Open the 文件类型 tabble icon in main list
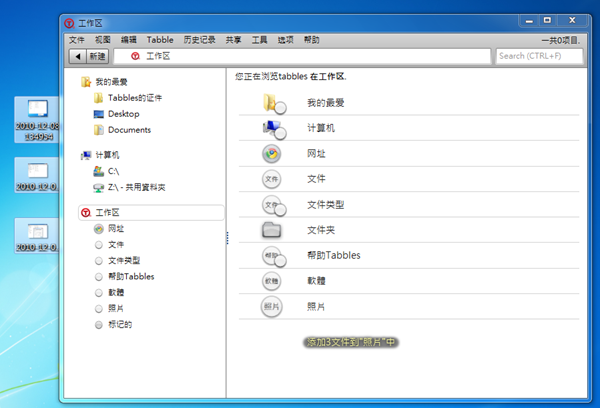Screen dimensions: 600x408 tap(274, 206)
